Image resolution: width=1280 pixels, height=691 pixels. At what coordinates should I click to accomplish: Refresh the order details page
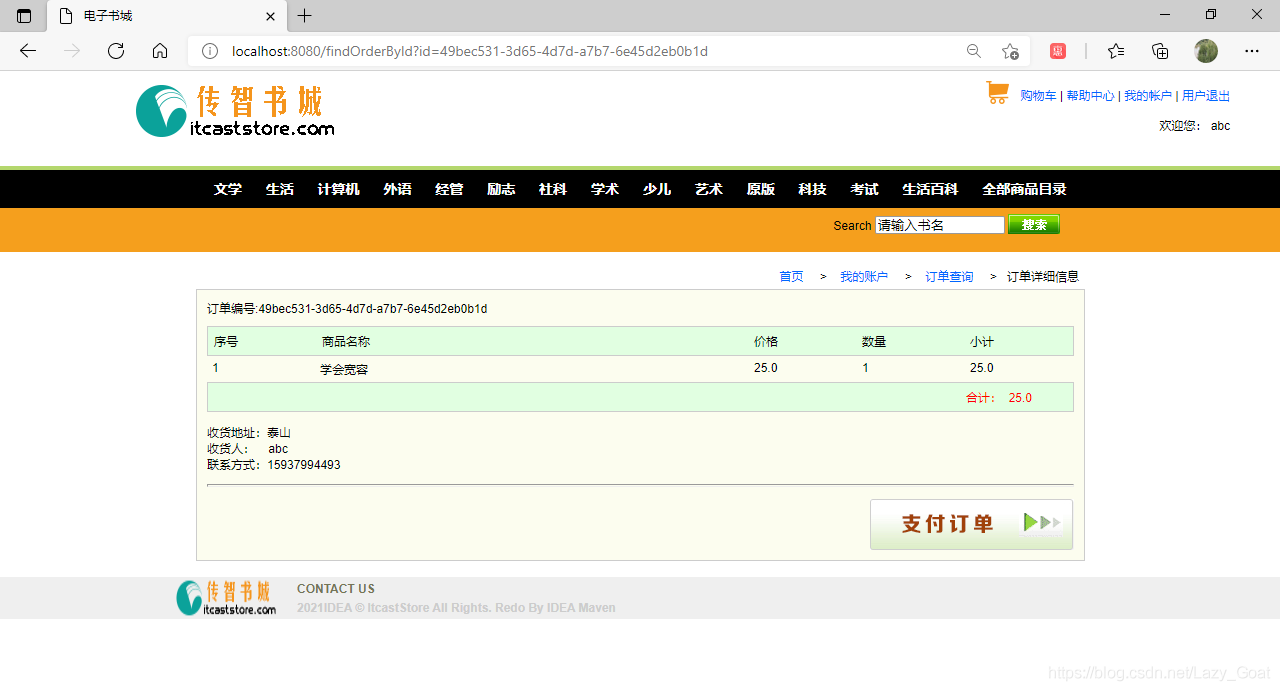115,51
